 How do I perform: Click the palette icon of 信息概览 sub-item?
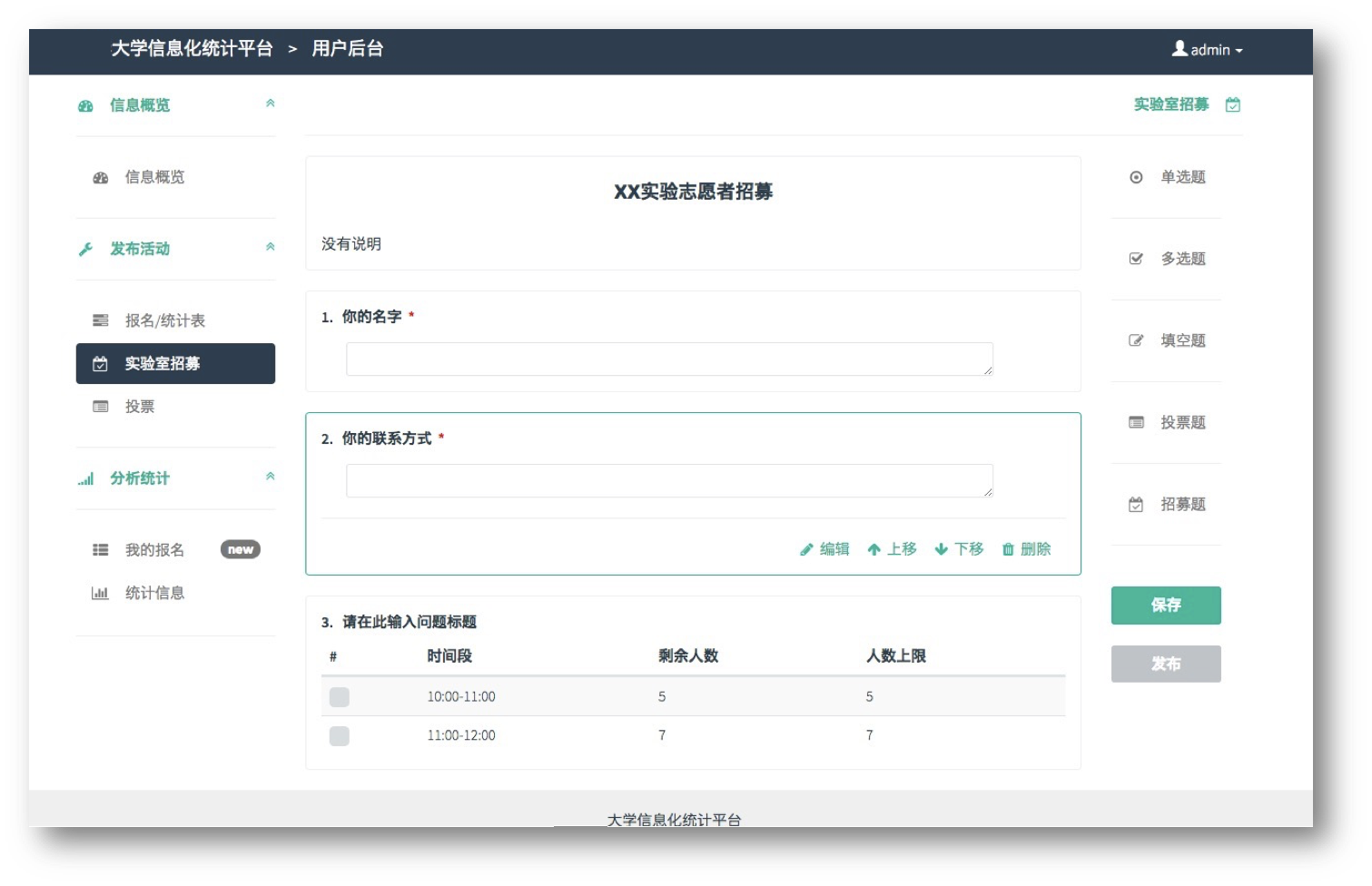point(100,177)
